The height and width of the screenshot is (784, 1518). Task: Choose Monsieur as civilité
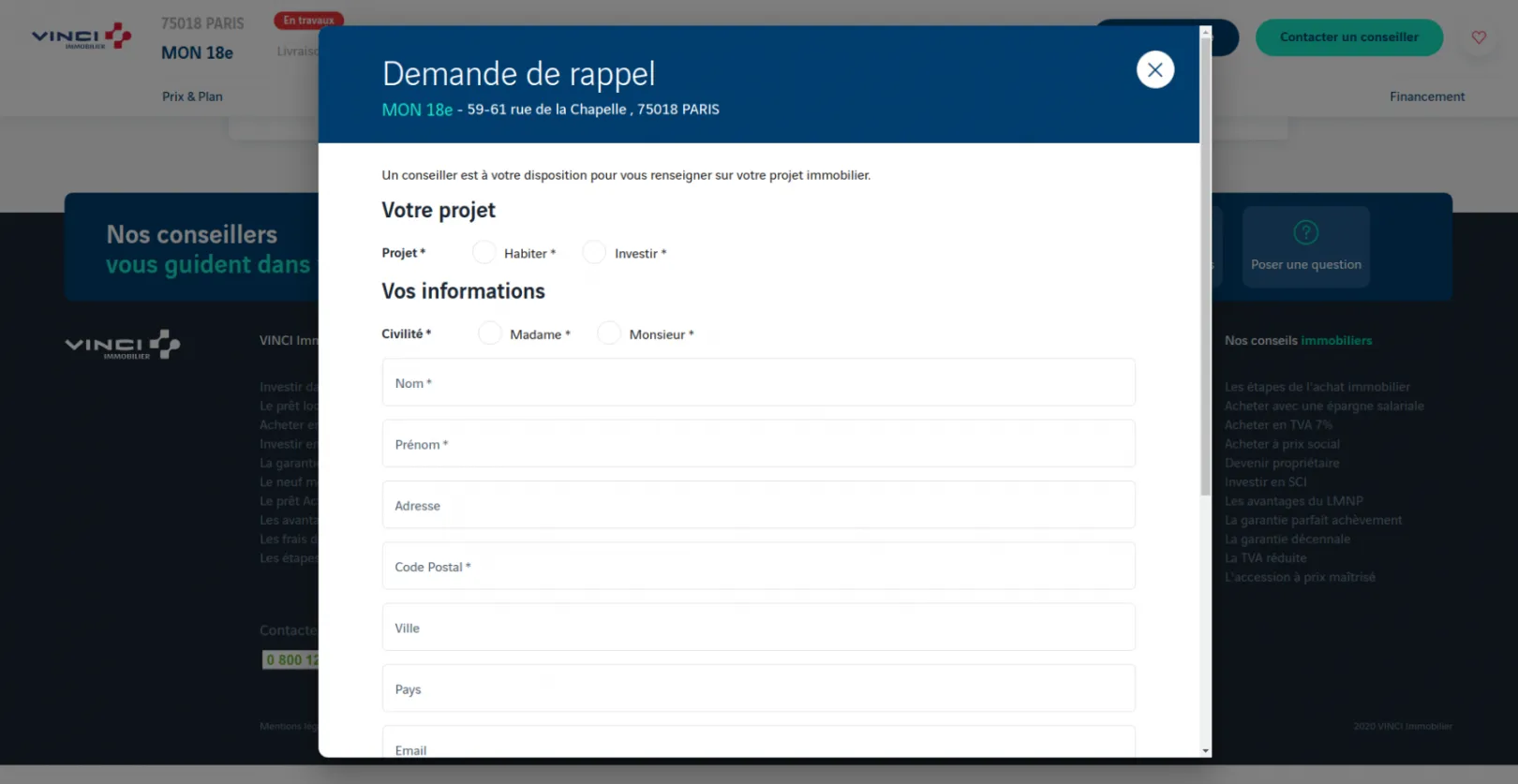coord(609,333)
